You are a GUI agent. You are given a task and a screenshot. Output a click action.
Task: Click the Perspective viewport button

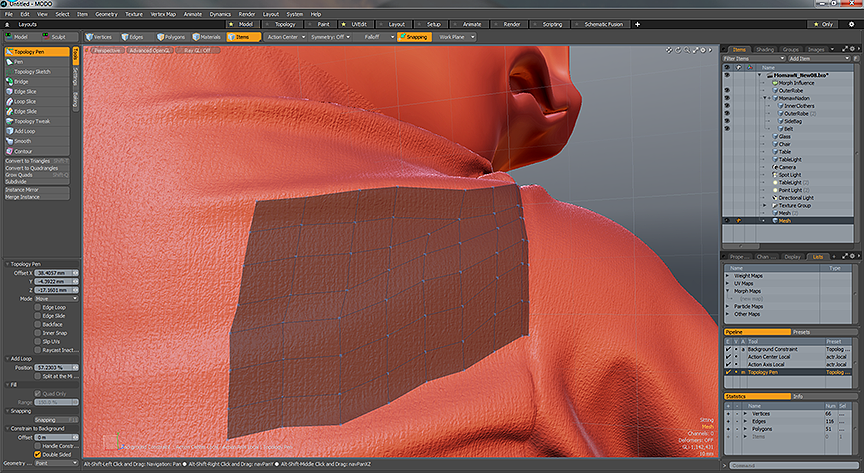tap(107, 50)
